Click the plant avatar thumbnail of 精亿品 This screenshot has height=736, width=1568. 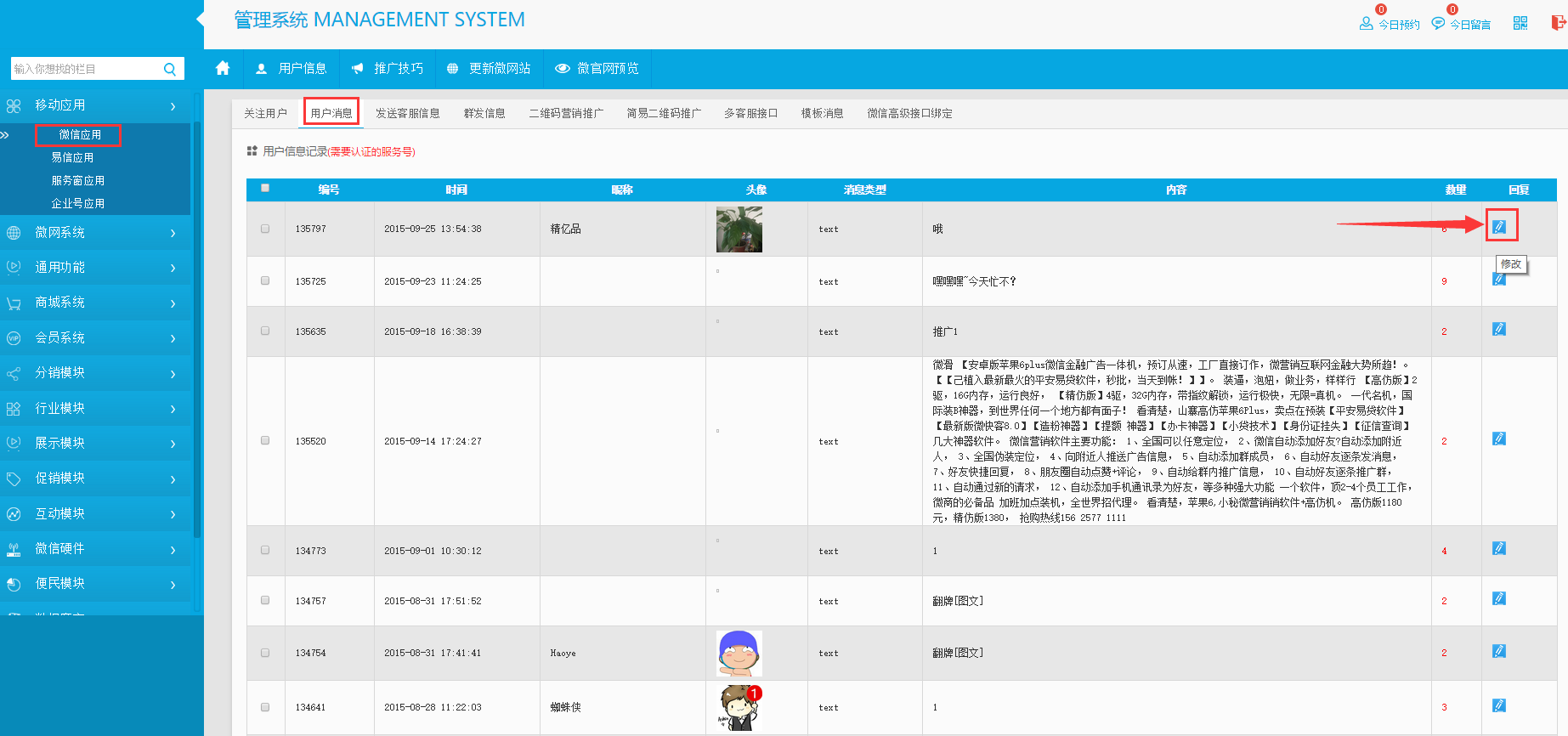739,229
